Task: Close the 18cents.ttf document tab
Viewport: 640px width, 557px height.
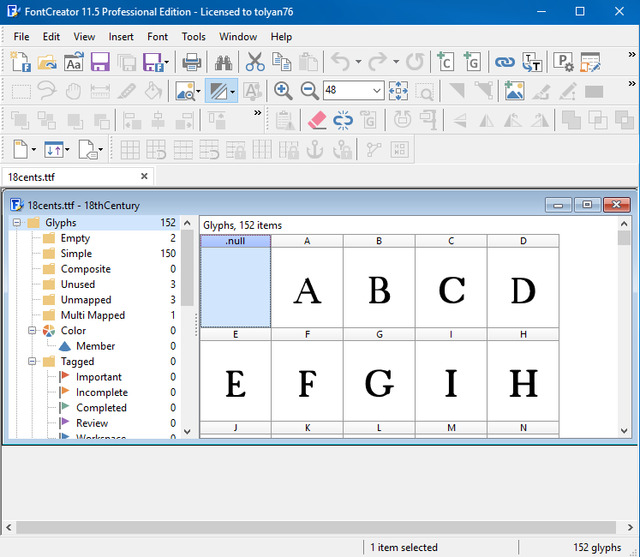Action: point(144,177)
